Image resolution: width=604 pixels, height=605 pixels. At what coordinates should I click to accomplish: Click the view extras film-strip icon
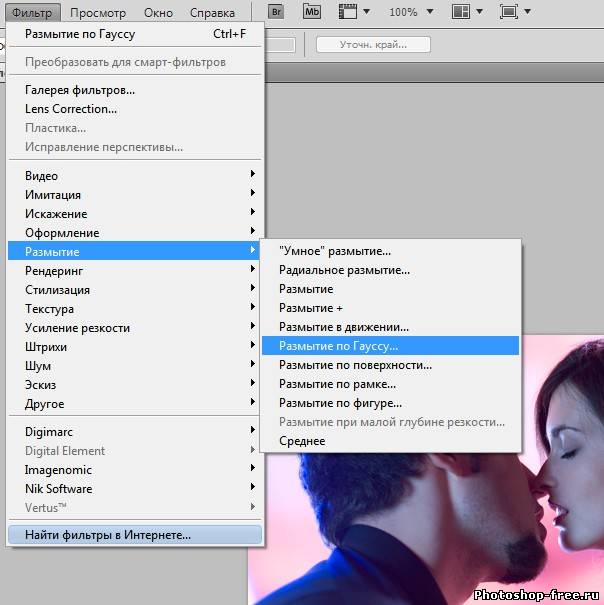click(347, 13)
